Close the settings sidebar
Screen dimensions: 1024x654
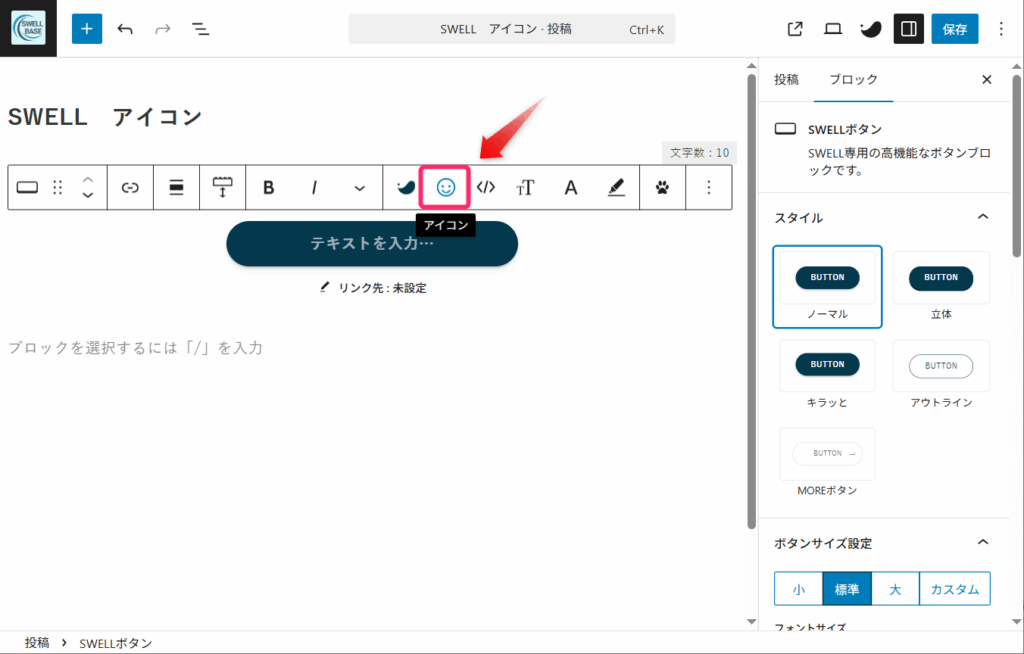[987, 80]
